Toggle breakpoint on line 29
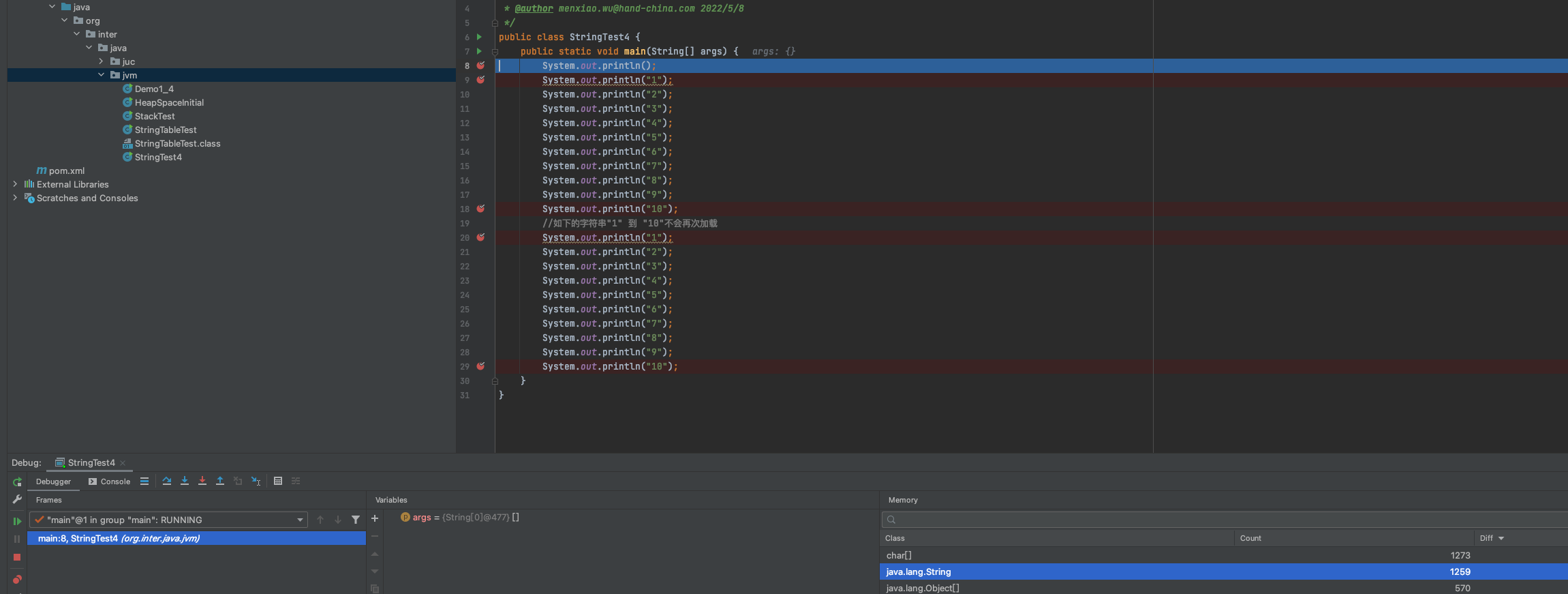The height and width of the screenshot is (594, 1568). point(480,366)
